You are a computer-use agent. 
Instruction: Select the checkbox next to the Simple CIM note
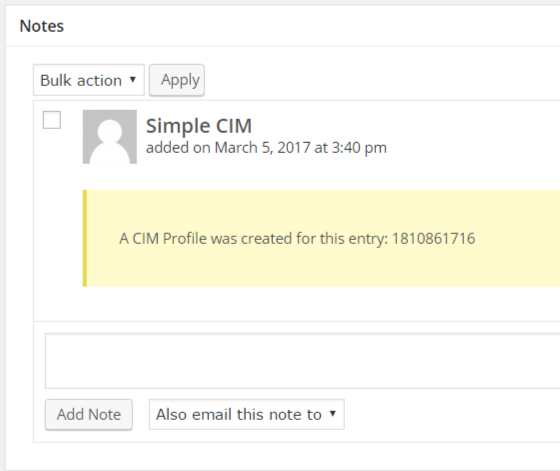[52, 120]
